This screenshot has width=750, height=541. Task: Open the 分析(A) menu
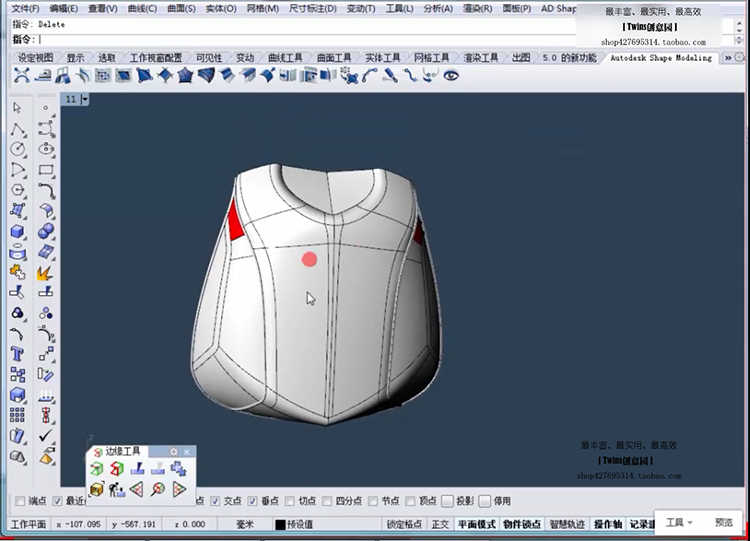(439, 8)
